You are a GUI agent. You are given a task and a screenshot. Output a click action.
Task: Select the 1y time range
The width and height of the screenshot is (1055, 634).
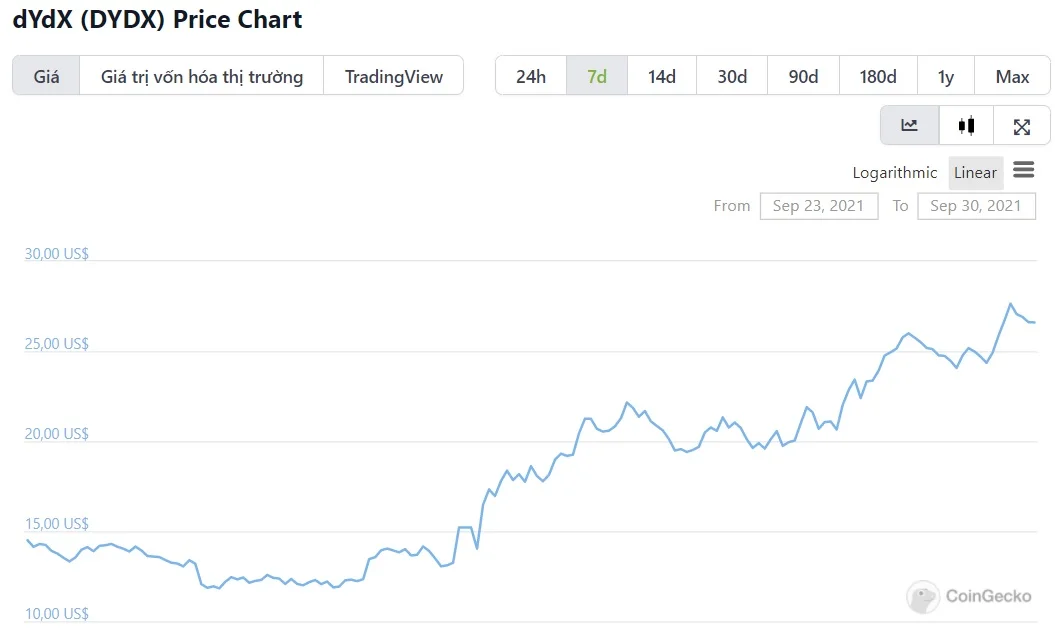tap(946, 76)
